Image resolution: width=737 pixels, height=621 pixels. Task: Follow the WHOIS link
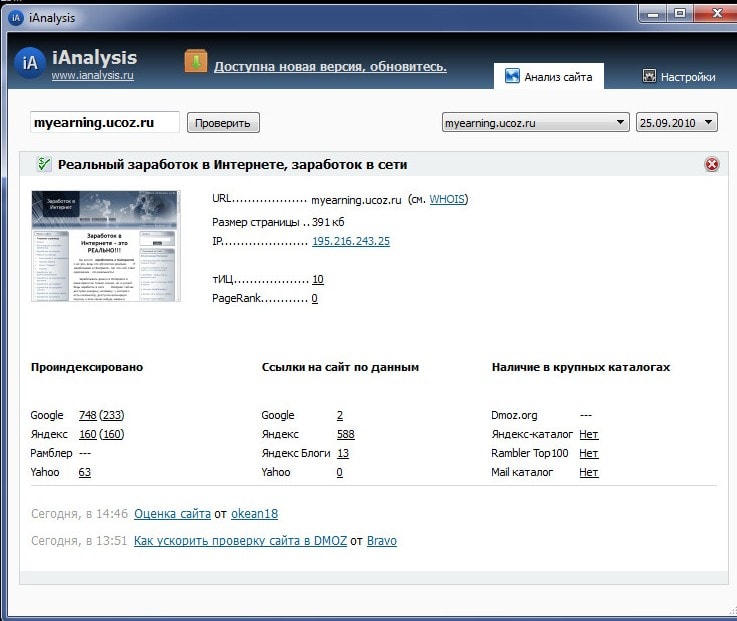[x=447, y=199]
